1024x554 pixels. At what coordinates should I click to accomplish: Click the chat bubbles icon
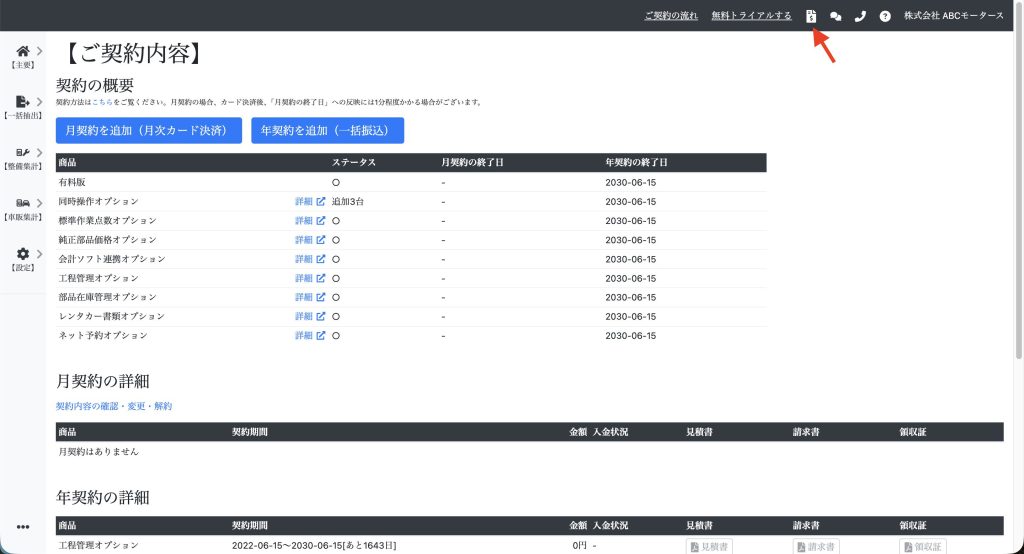tap(836, 16)
